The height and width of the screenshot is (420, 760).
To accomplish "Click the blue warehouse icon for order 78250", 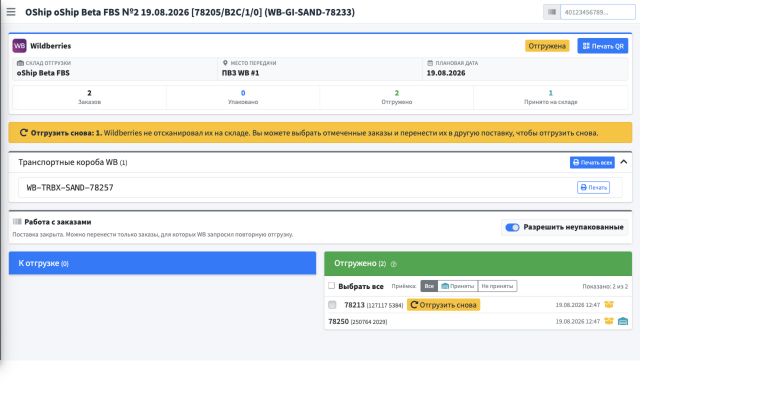I will [x=623, y=321].
